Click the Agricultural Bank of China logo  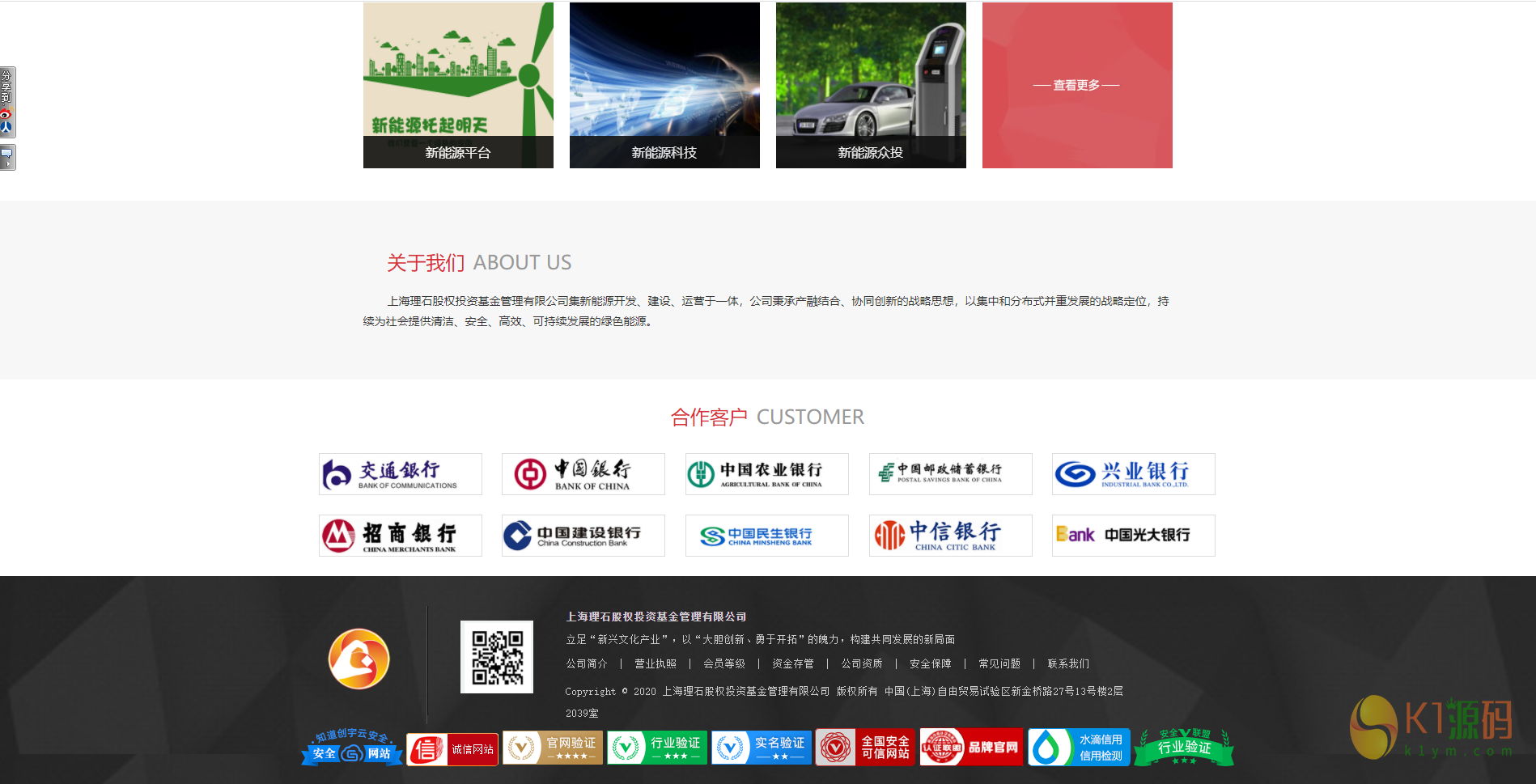767,474
